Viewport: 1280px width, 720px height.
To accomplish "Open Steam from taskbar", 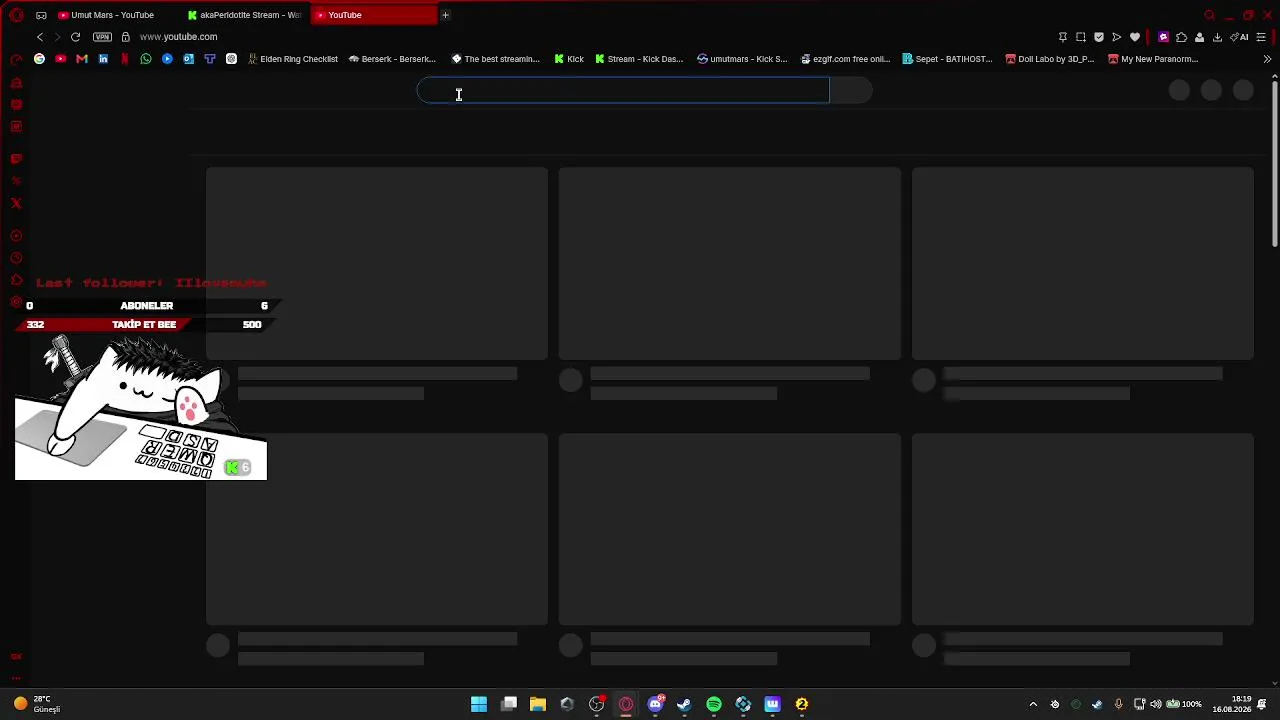I will tap(684, 704).
